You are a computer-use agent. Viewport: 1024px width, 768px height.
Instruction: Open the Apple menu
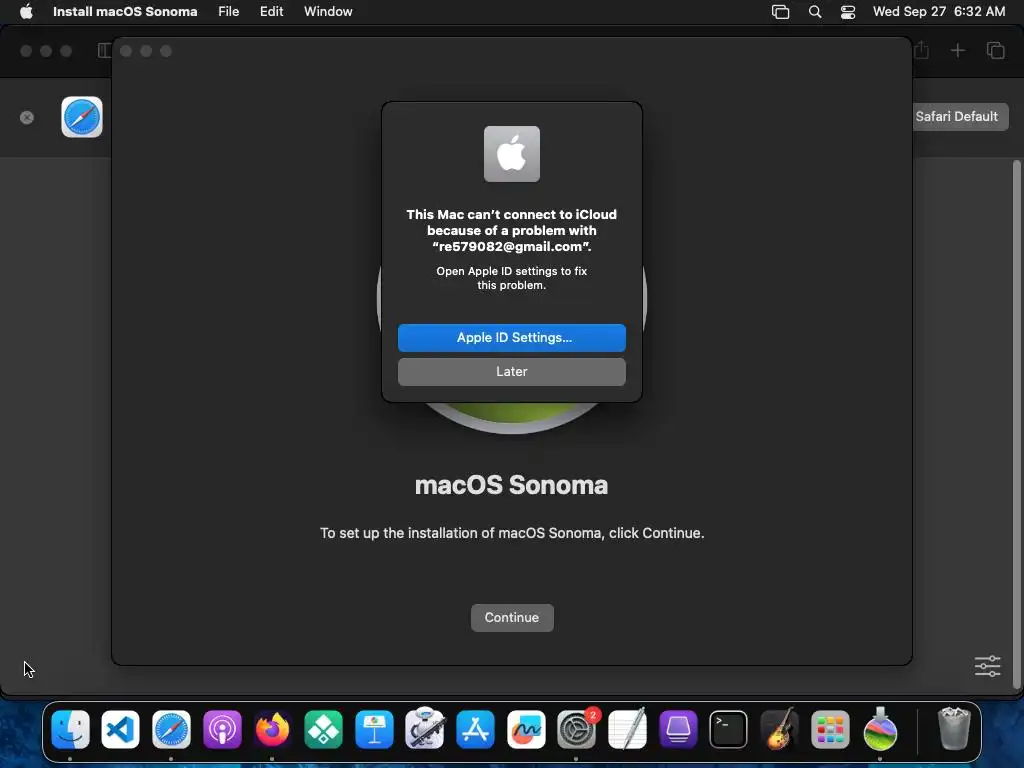pos(26,11)
